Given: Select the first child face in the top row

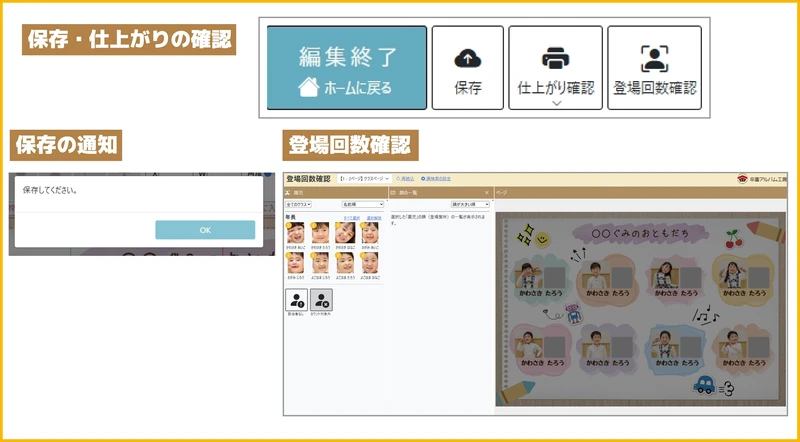Looking at the screenshot, I should (x=295, y=233).
